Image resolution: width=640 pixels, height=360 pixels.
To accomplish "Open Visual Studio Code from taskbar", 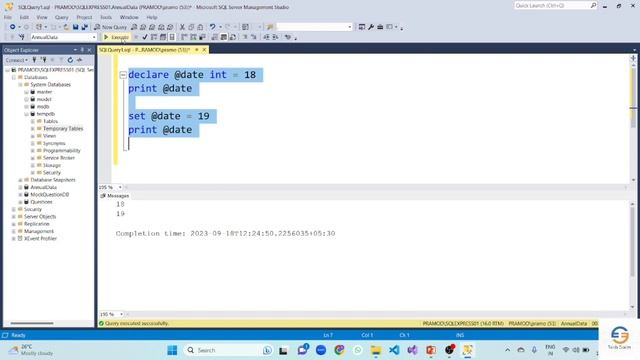I will pos(394,350).
